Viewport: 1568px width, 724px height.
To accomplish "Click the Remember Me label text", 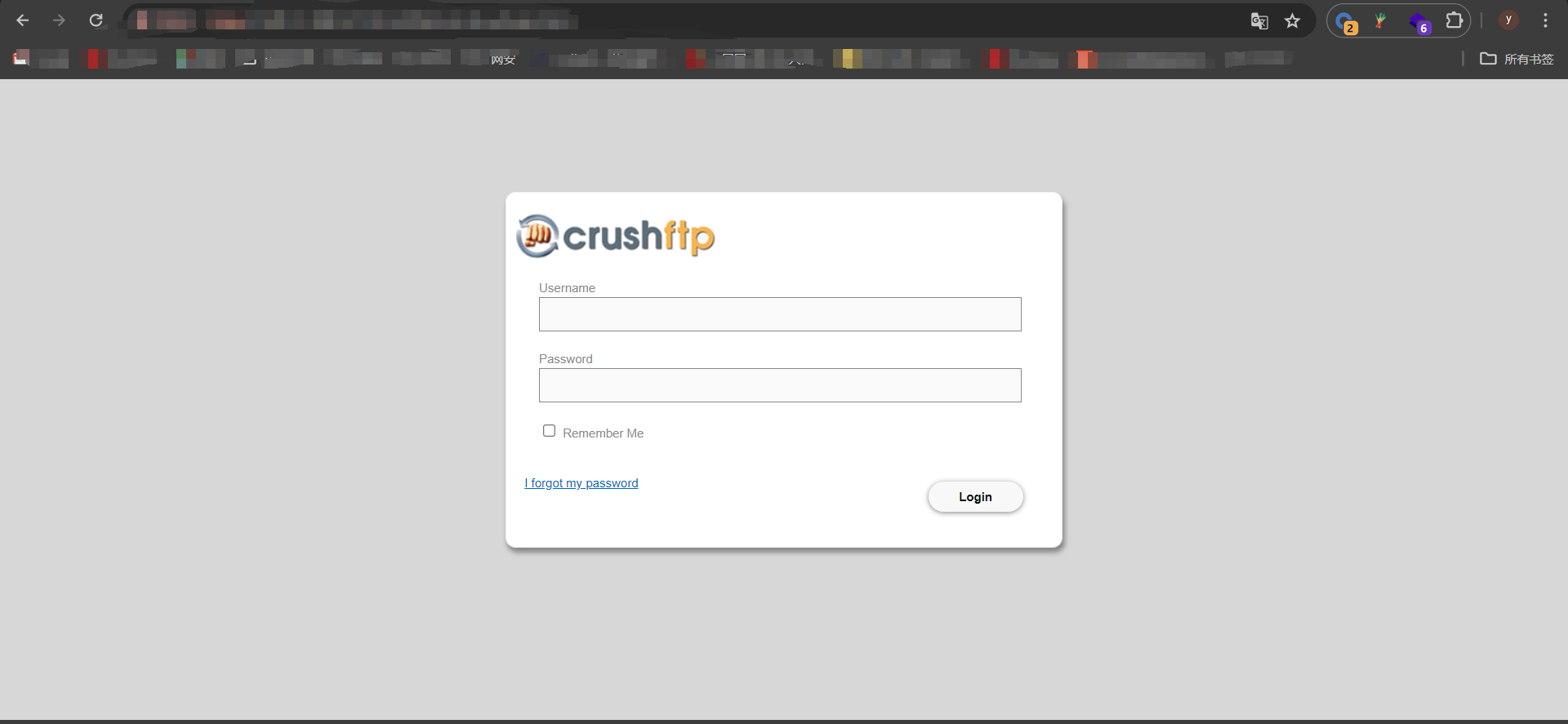I will [603, 433].
